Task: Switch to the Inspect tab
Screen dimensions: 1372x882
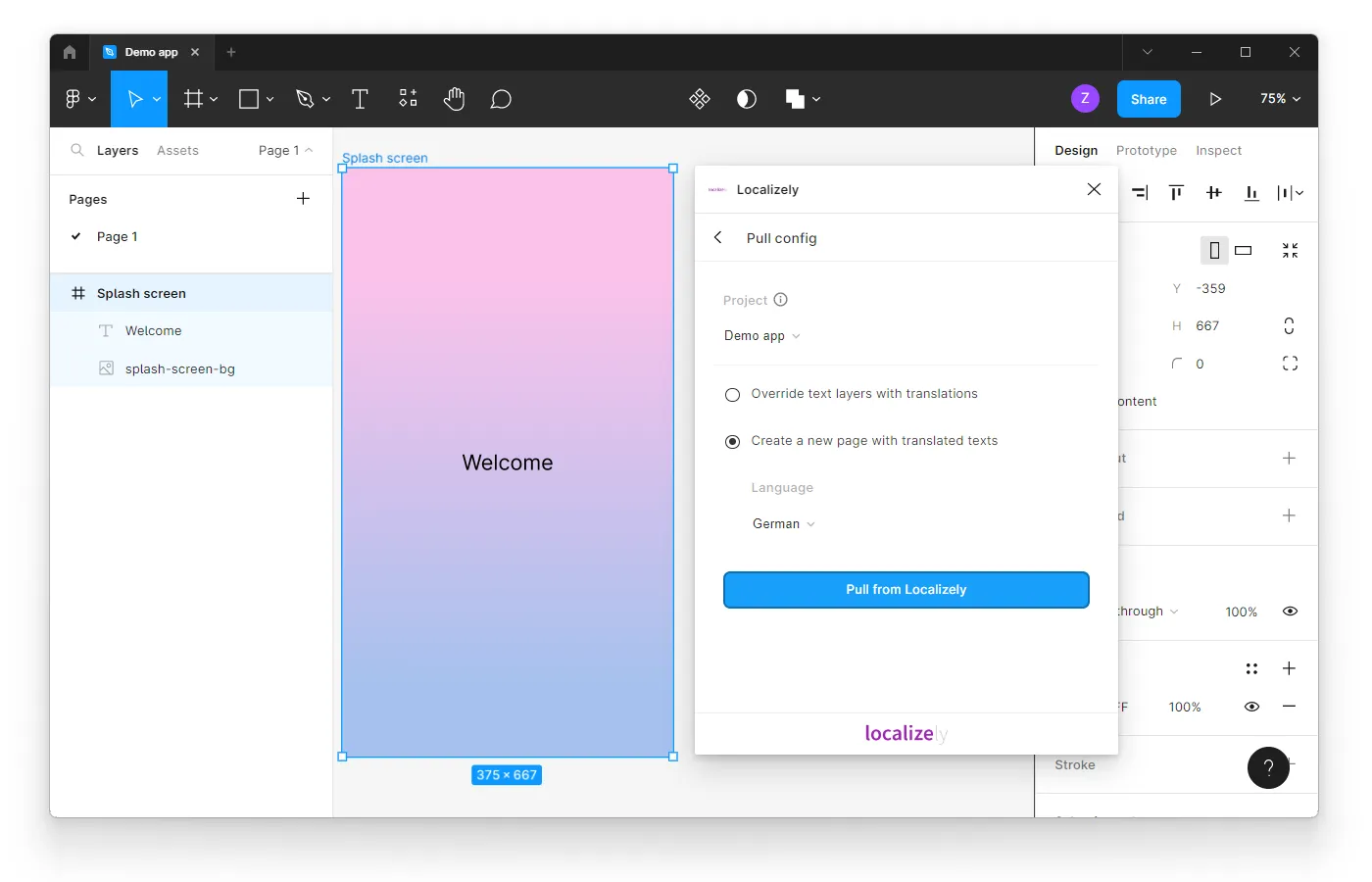Action: 1218,150
